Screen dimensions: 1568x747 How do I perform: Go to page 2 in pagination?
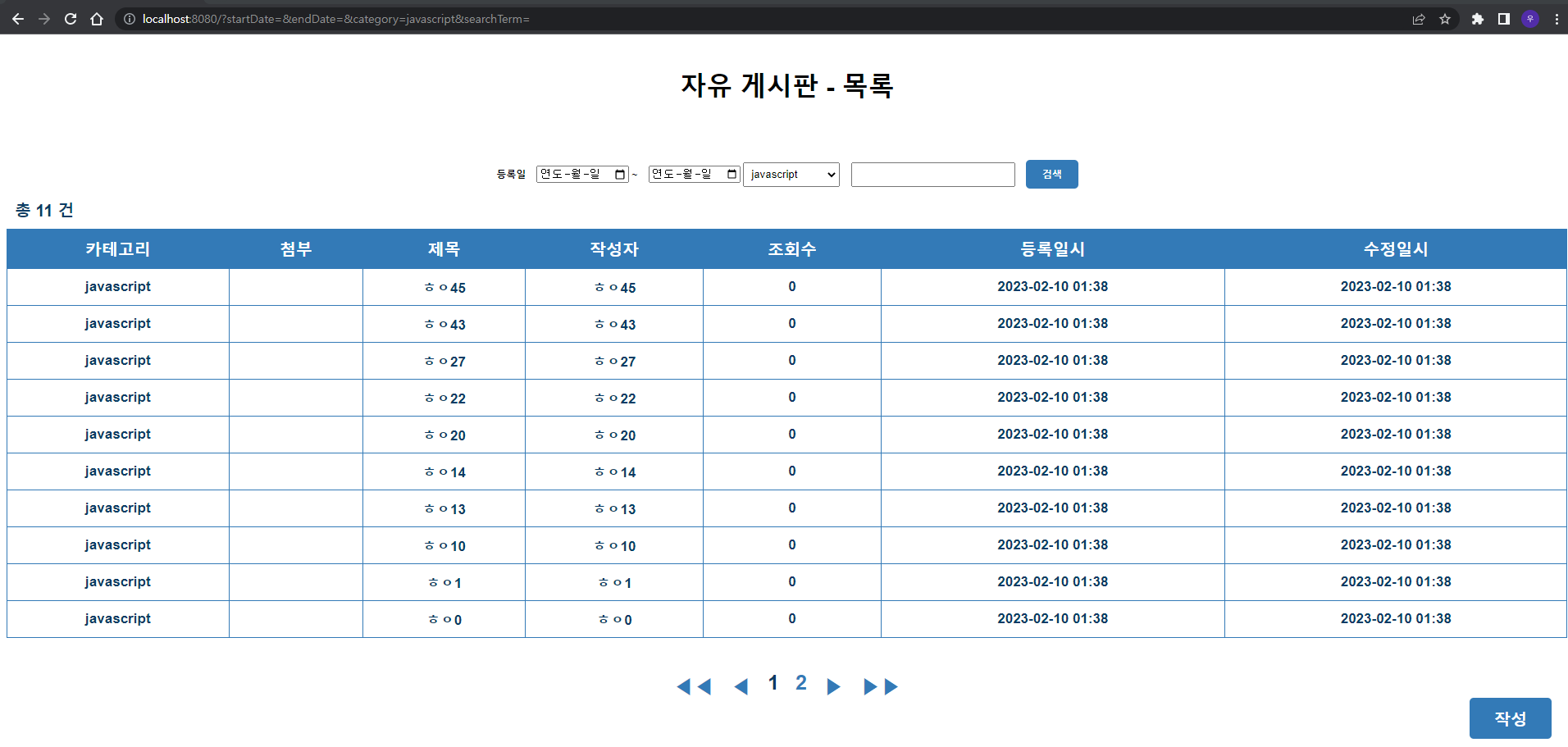[801, 683]
